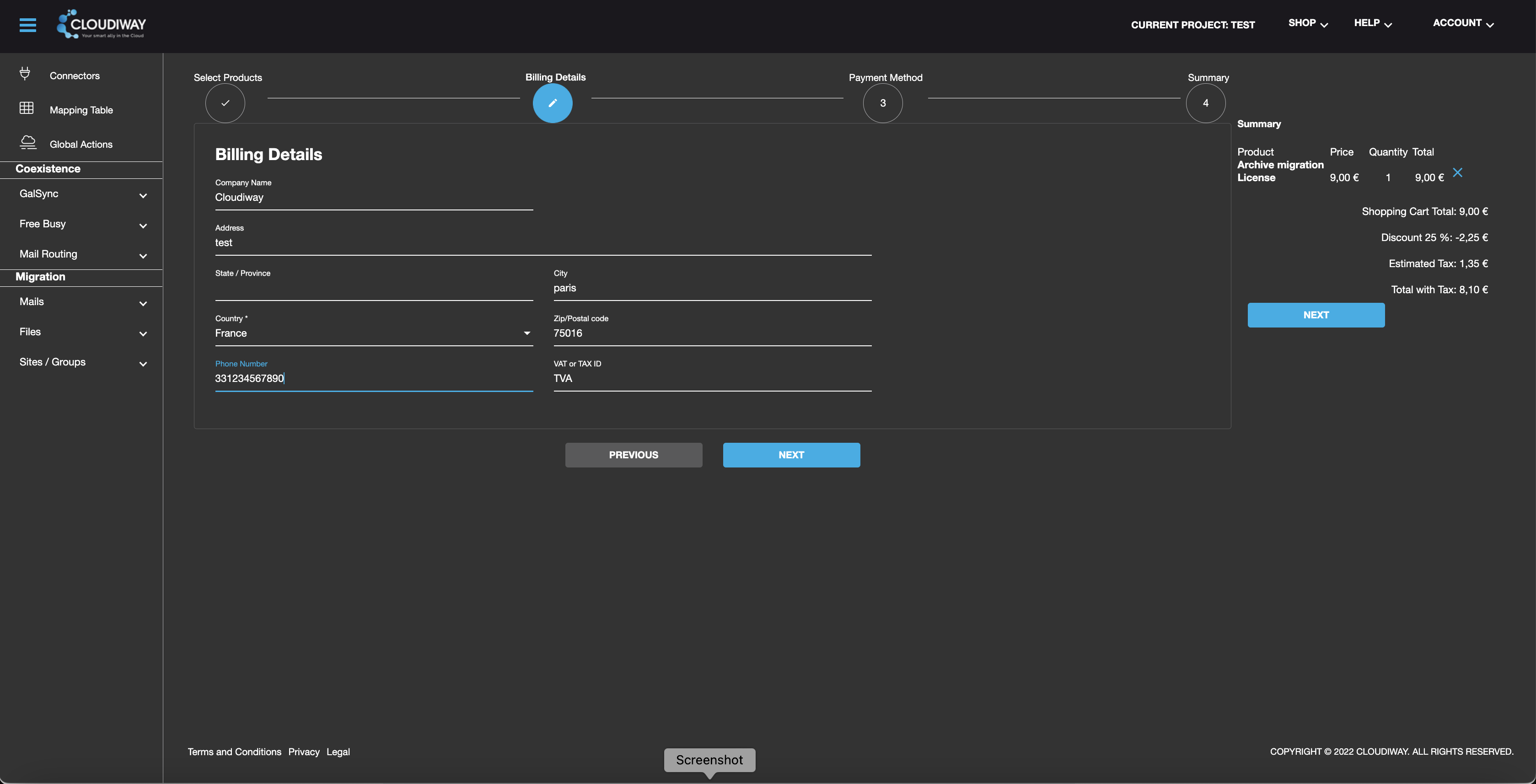Click the Cloudiway logo
Screen dimensions: 1536x784
point(102,24)
